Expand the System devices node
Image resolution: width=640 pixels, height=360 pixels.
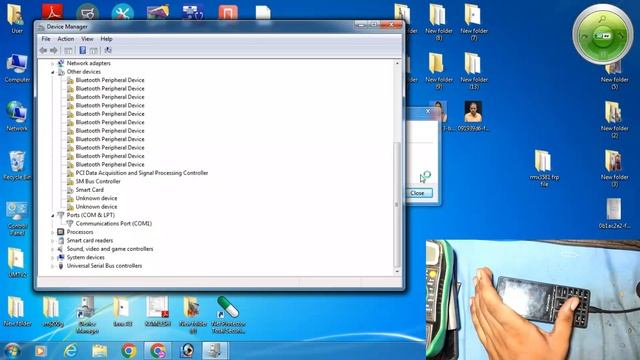point(53,258)
